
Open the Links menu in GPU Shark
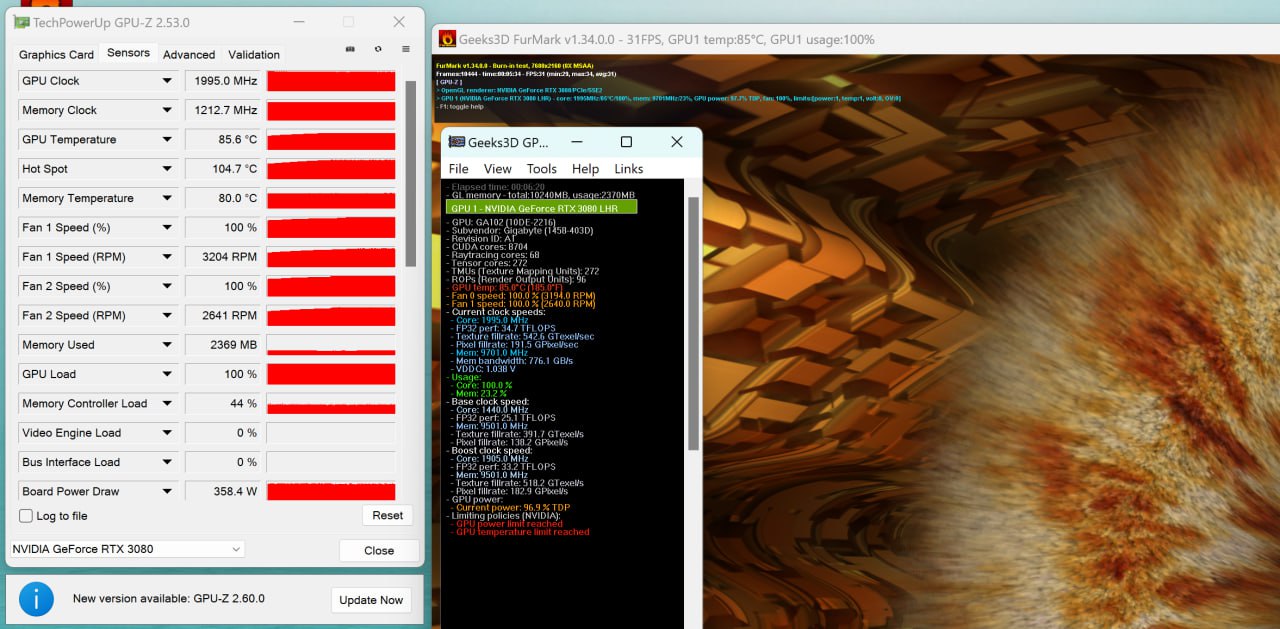629,169
